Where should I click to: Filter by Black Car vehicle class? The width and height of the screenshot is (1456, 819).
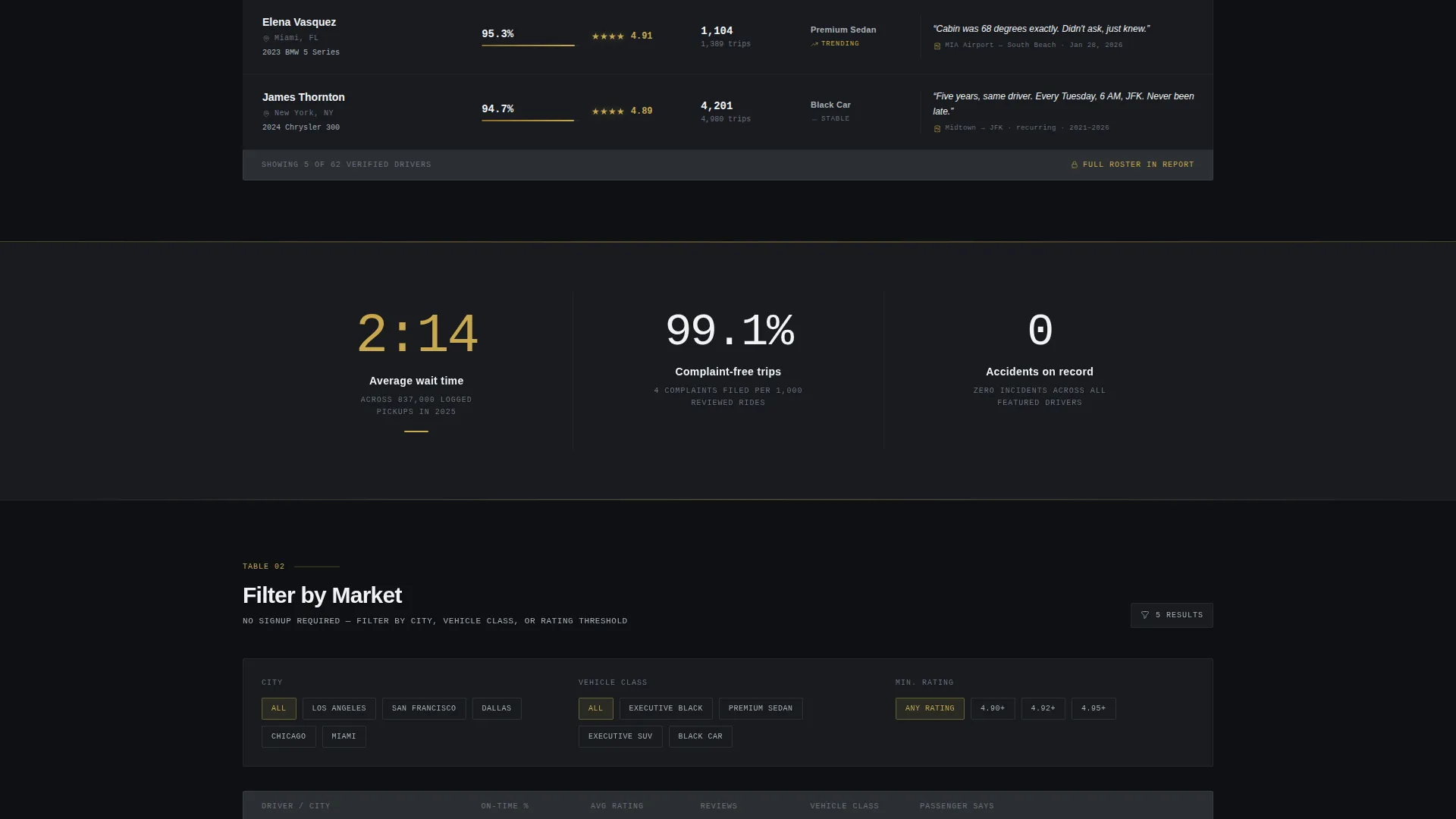(701, 737)
